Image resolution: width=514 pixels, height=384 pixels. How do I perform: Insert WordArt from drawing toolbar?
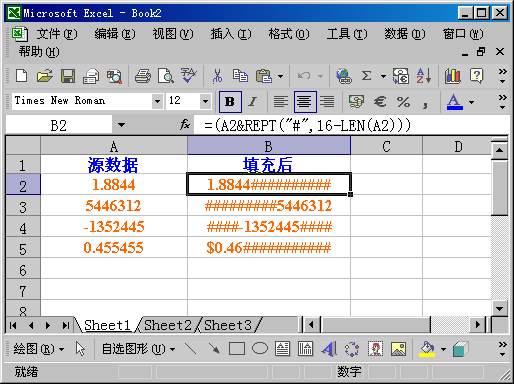click(x=328, y=349)
